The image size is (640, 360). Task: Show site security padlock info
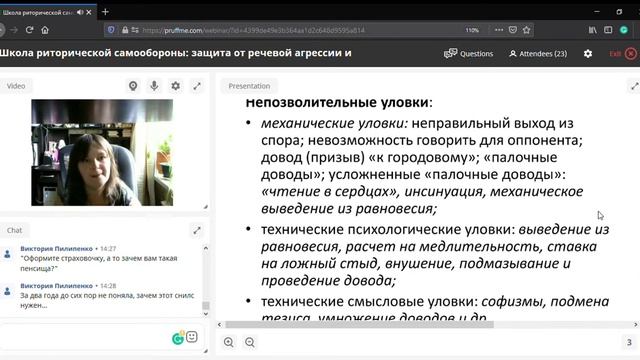[x=125, y=30]
